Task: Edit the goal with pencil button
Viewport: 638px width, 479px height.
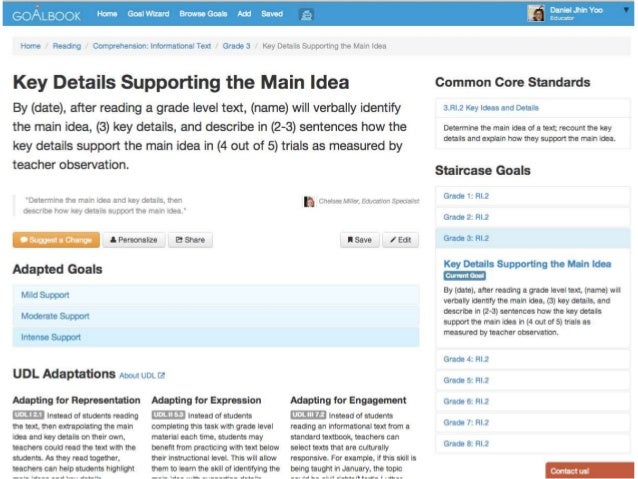Action: point(400,240)
